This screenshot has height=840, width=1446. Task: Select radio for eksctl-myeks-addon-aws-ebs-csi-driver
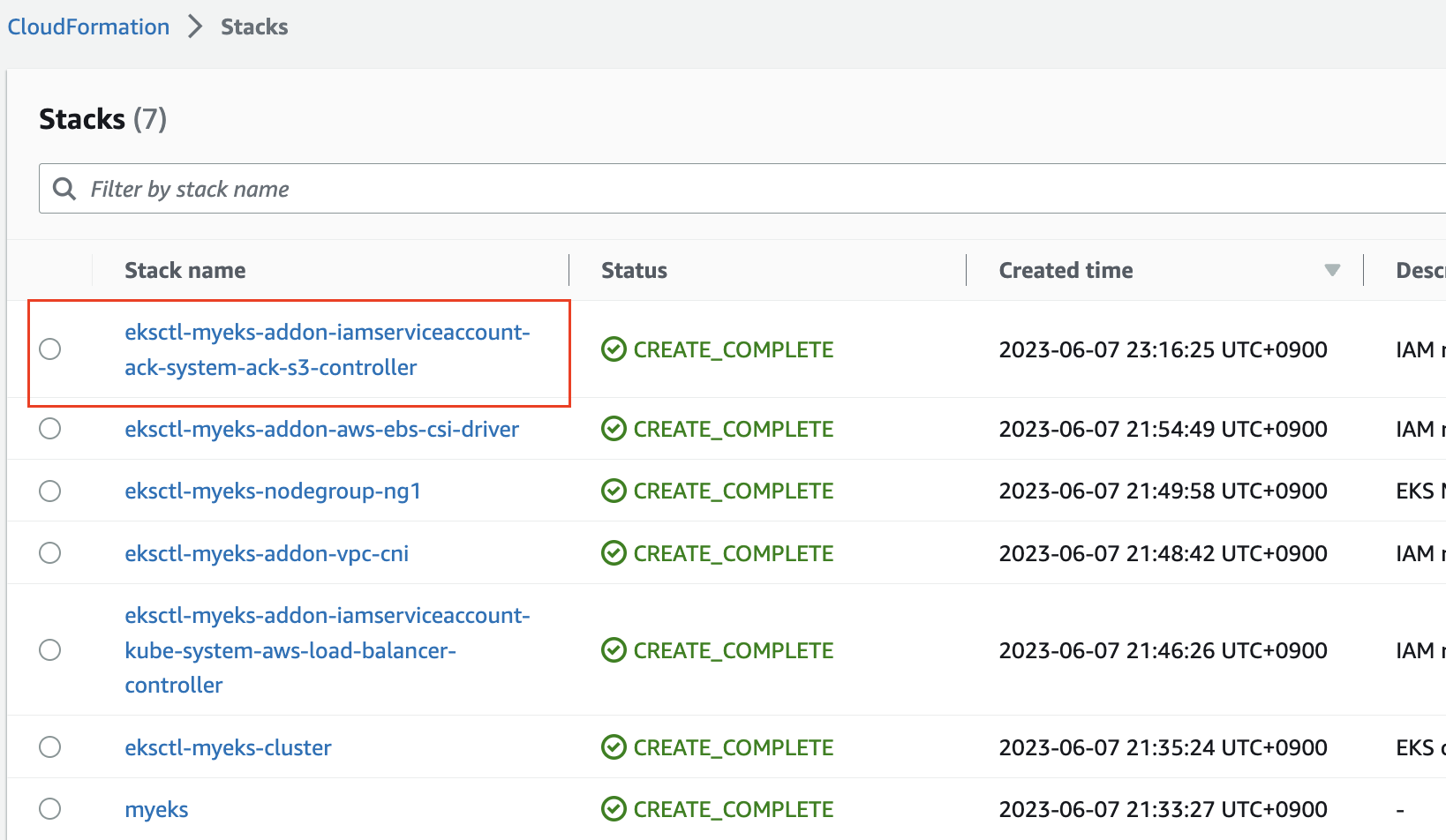[x=50, y=429]
